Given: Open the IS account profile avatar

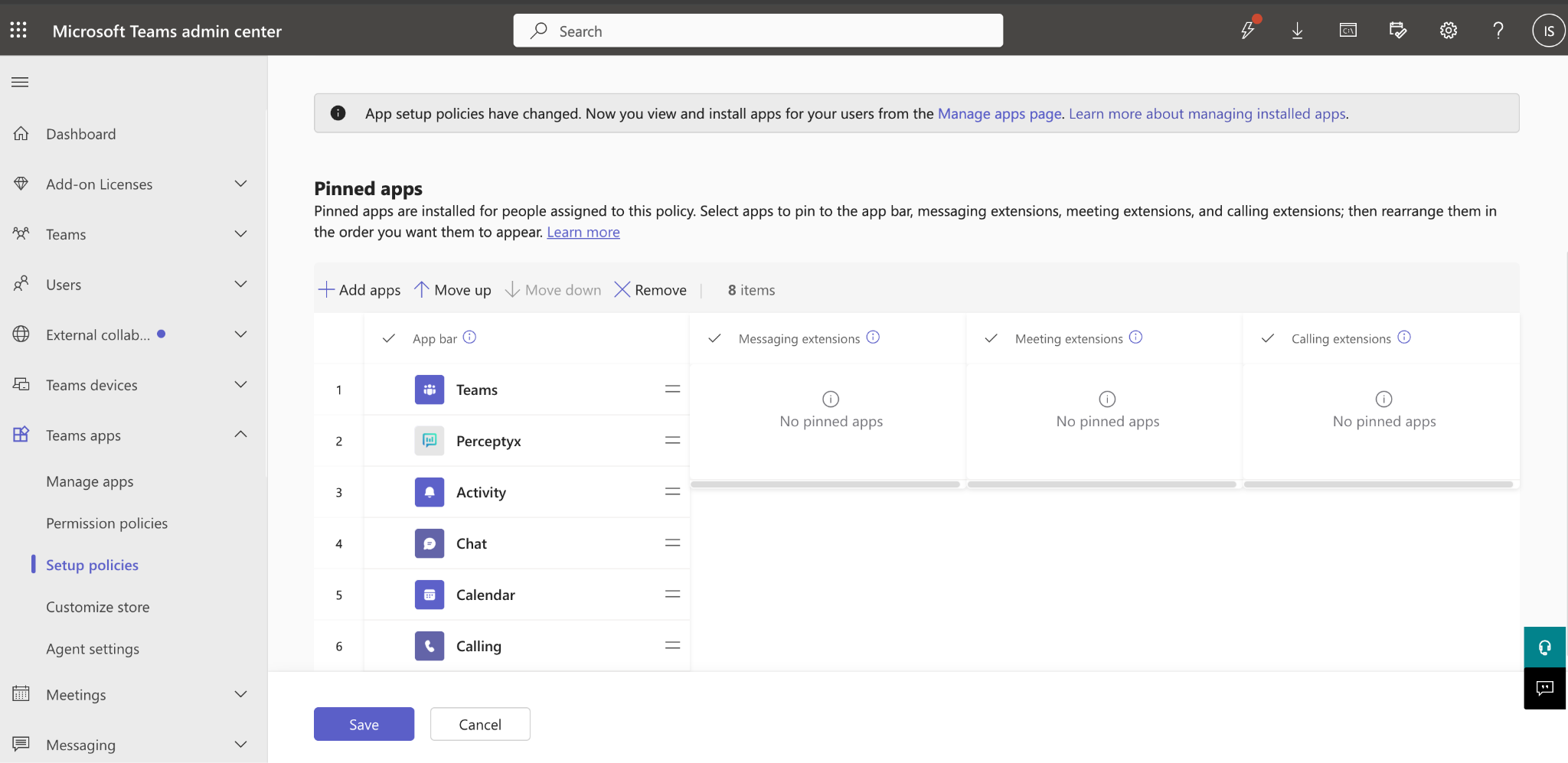Looking at the screenshot, I should tap(1548, 31).
